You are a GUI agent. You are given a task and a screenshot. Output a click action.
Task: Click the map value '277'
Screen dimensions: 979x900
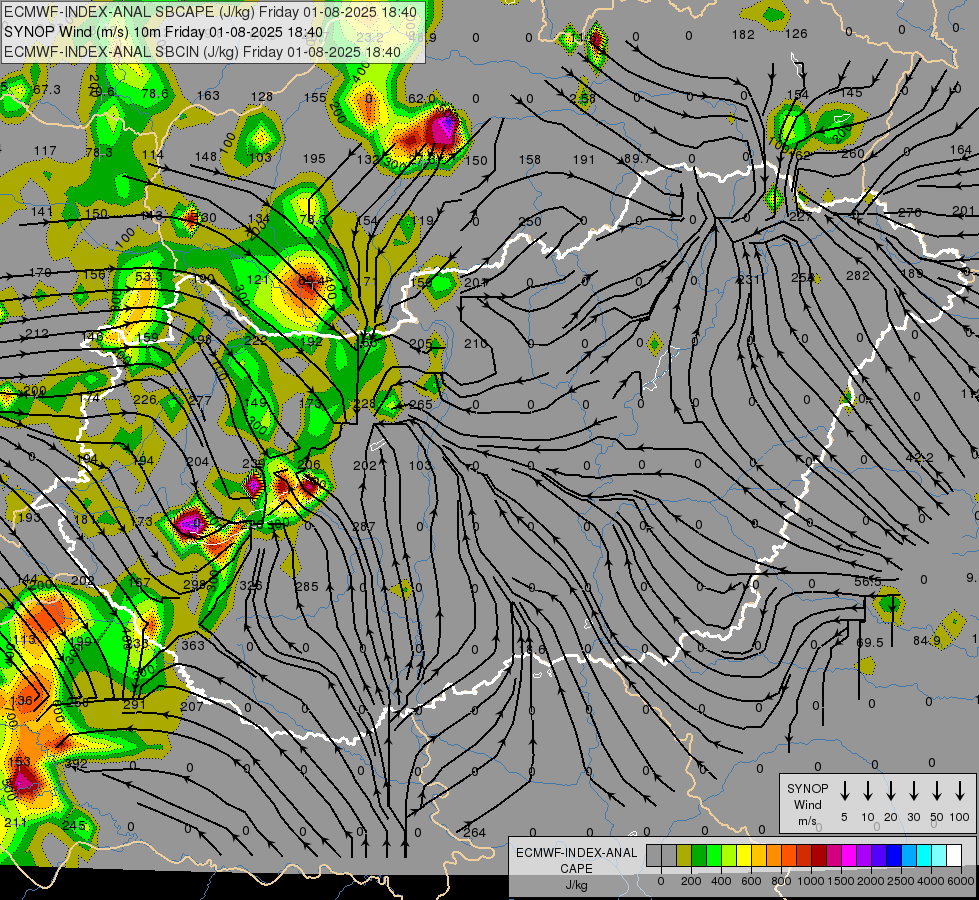(x=200, y=399)
